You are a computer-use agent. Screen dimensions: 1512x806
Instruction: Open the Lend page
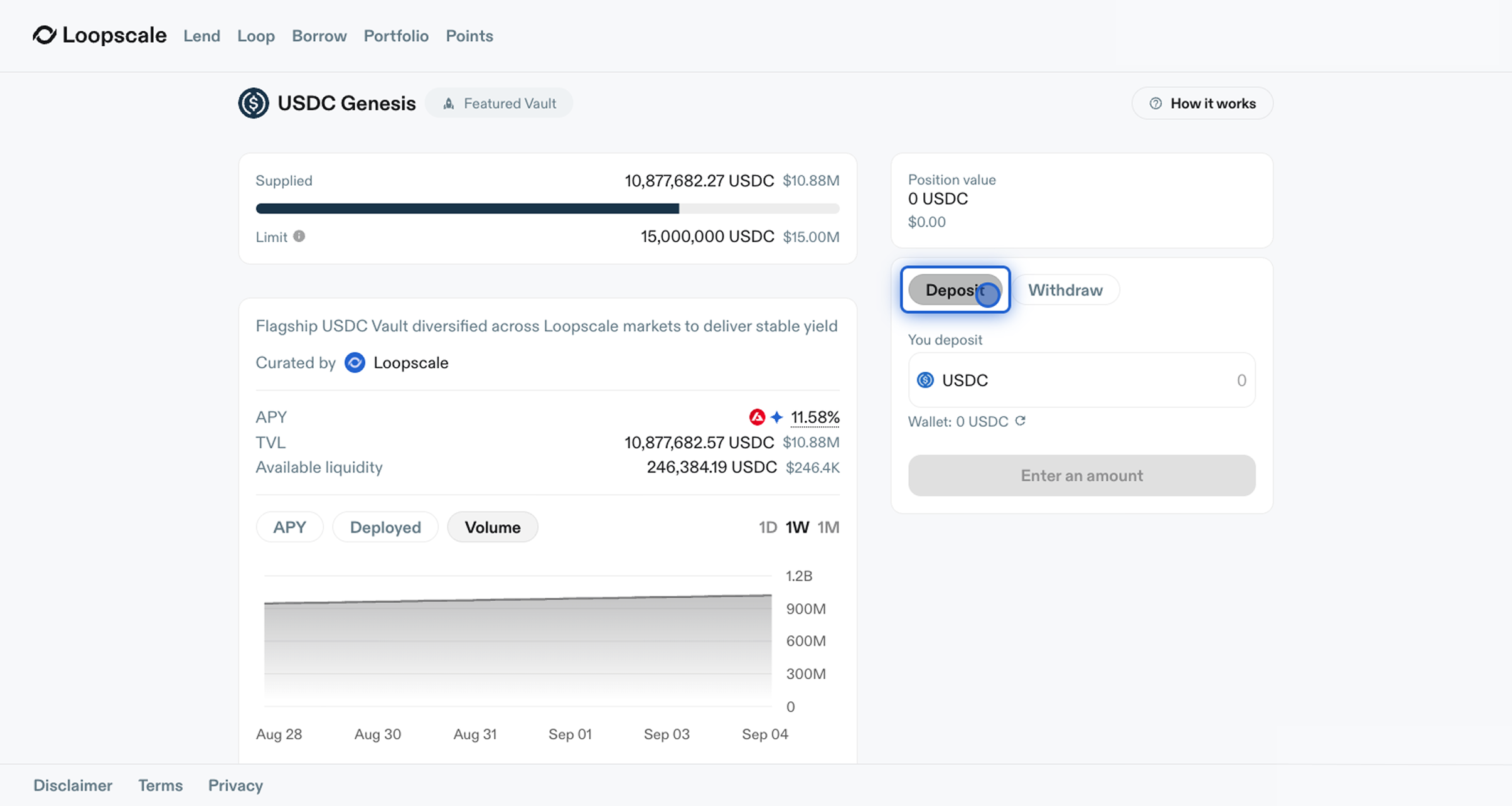coord(201,36)
